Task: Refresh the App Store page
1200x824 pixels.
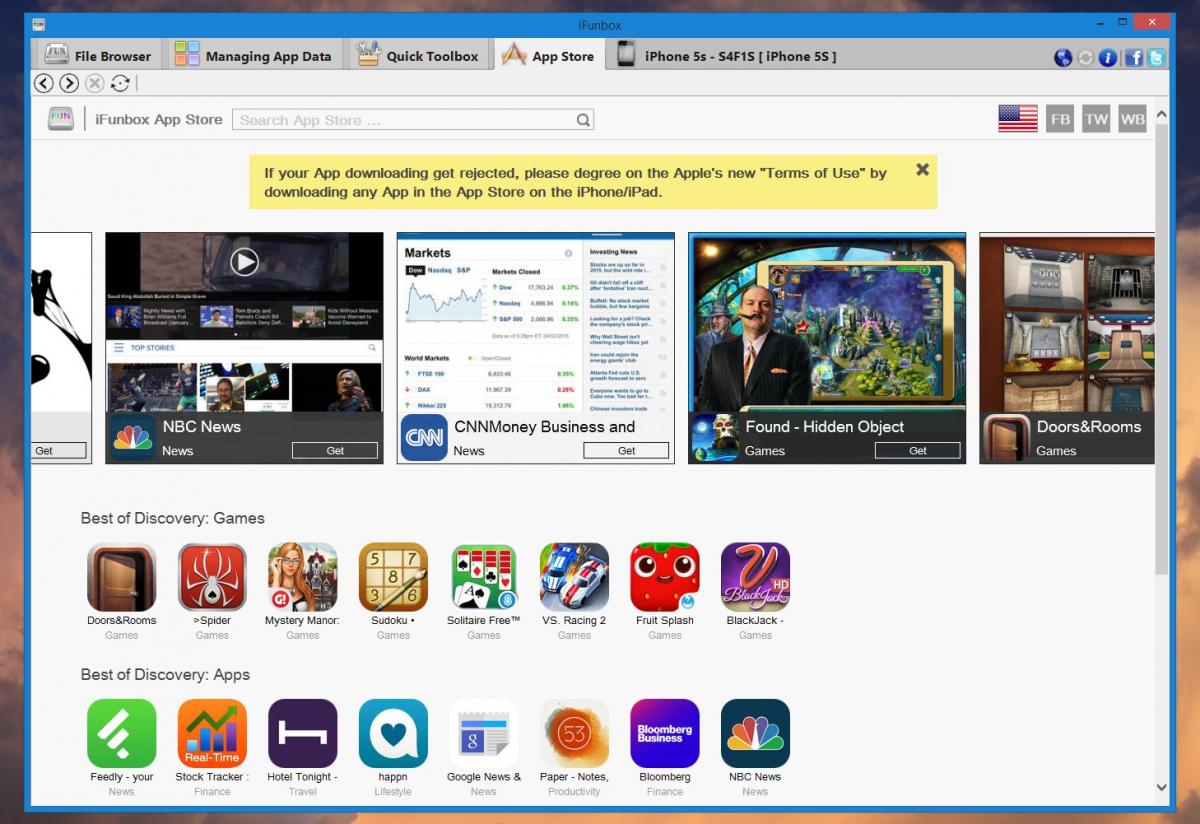Action: tap(120, 83)
